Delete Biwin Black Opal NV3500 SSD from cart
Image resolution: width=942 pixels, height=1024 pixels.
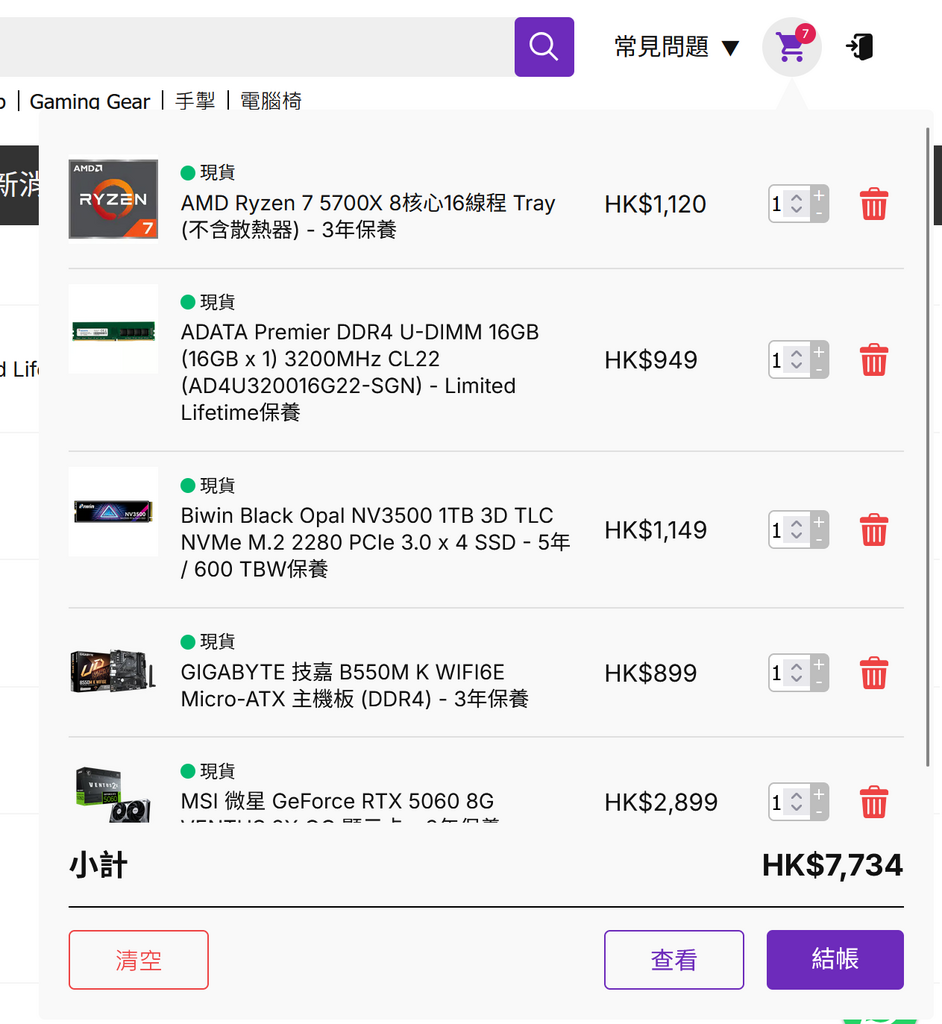click(873, 530)
